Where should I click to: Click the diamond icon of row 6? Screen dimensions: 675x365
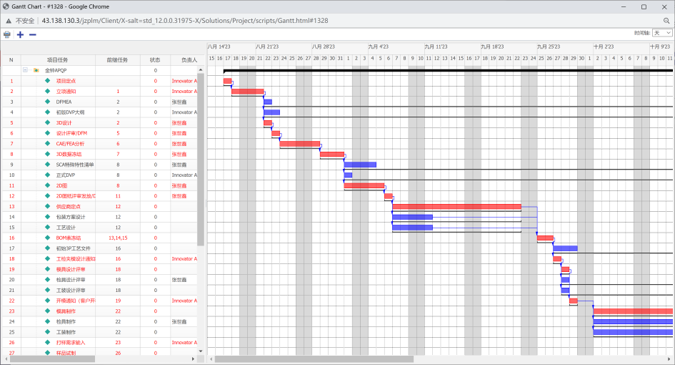pyautogui.click(x=47, y=133)
